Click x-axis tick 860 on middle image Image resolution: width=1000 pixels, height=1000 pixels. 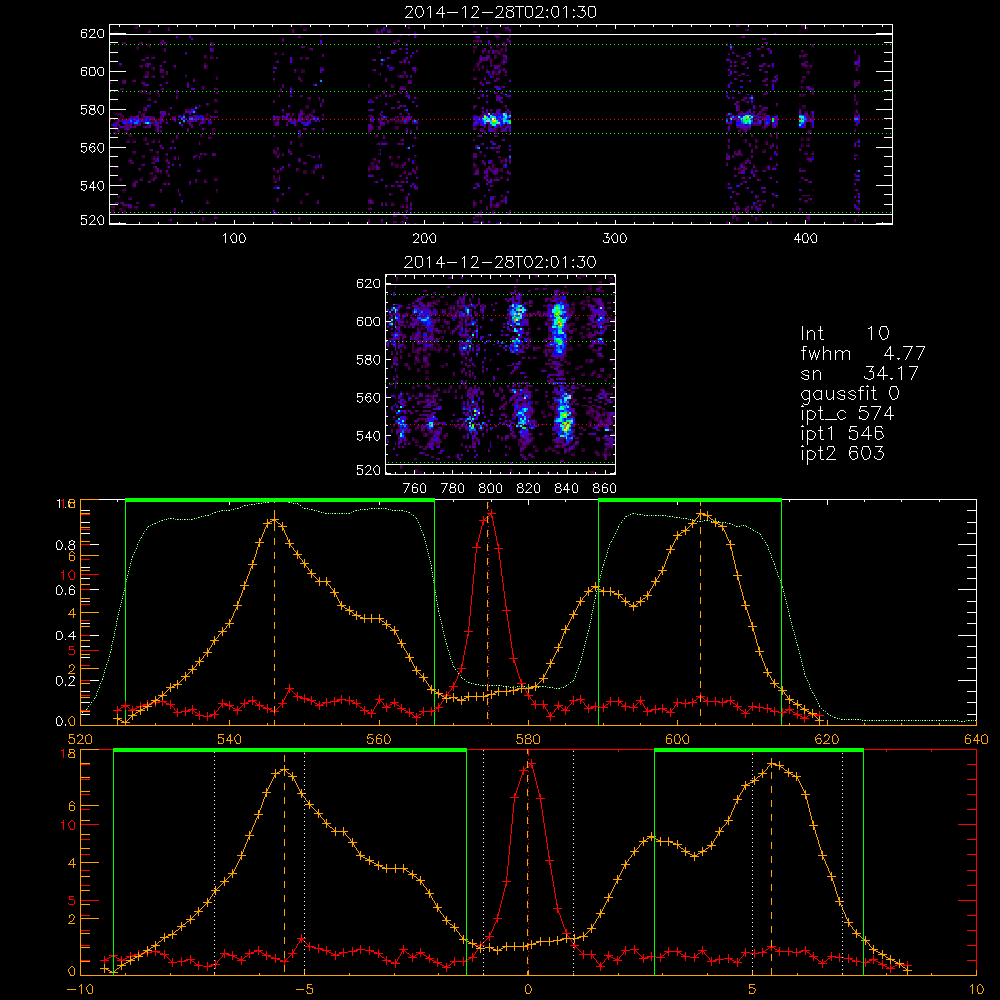coord(604,489)
